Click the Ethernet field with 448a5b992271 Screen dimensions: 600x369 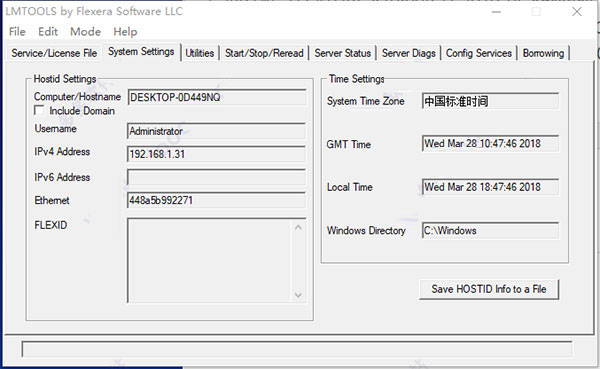click(217, 200)
